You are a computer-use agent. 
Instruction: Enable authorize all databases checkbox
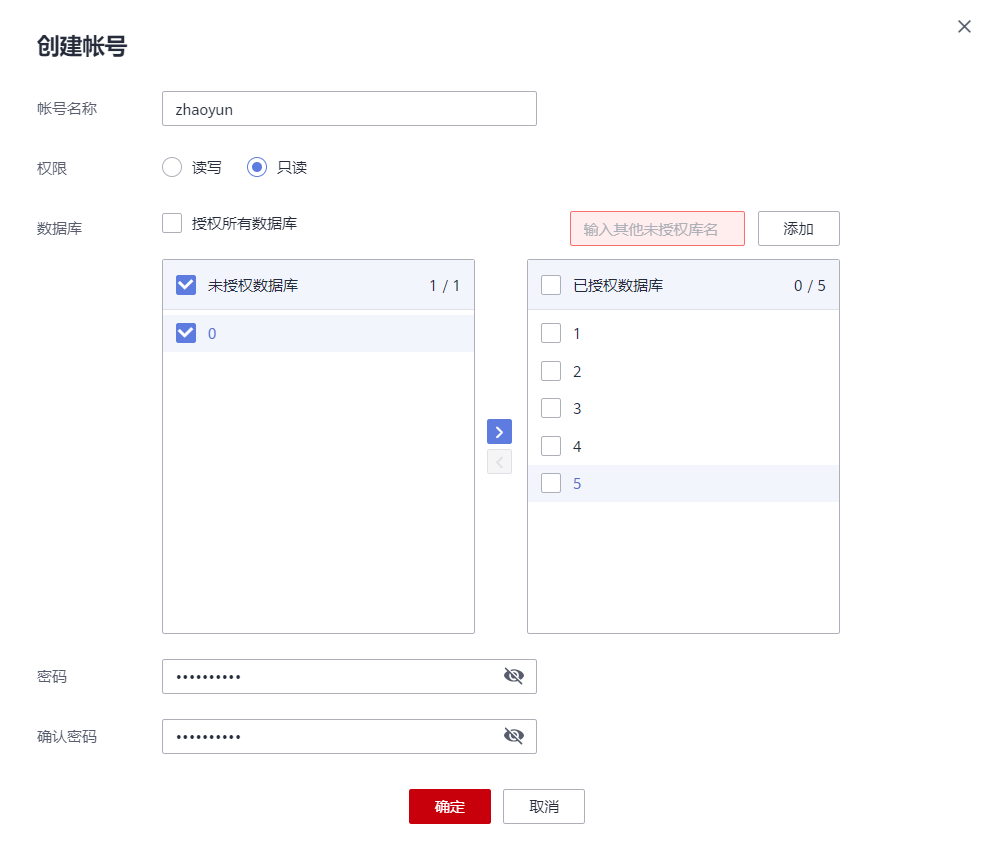click(172, 223)
